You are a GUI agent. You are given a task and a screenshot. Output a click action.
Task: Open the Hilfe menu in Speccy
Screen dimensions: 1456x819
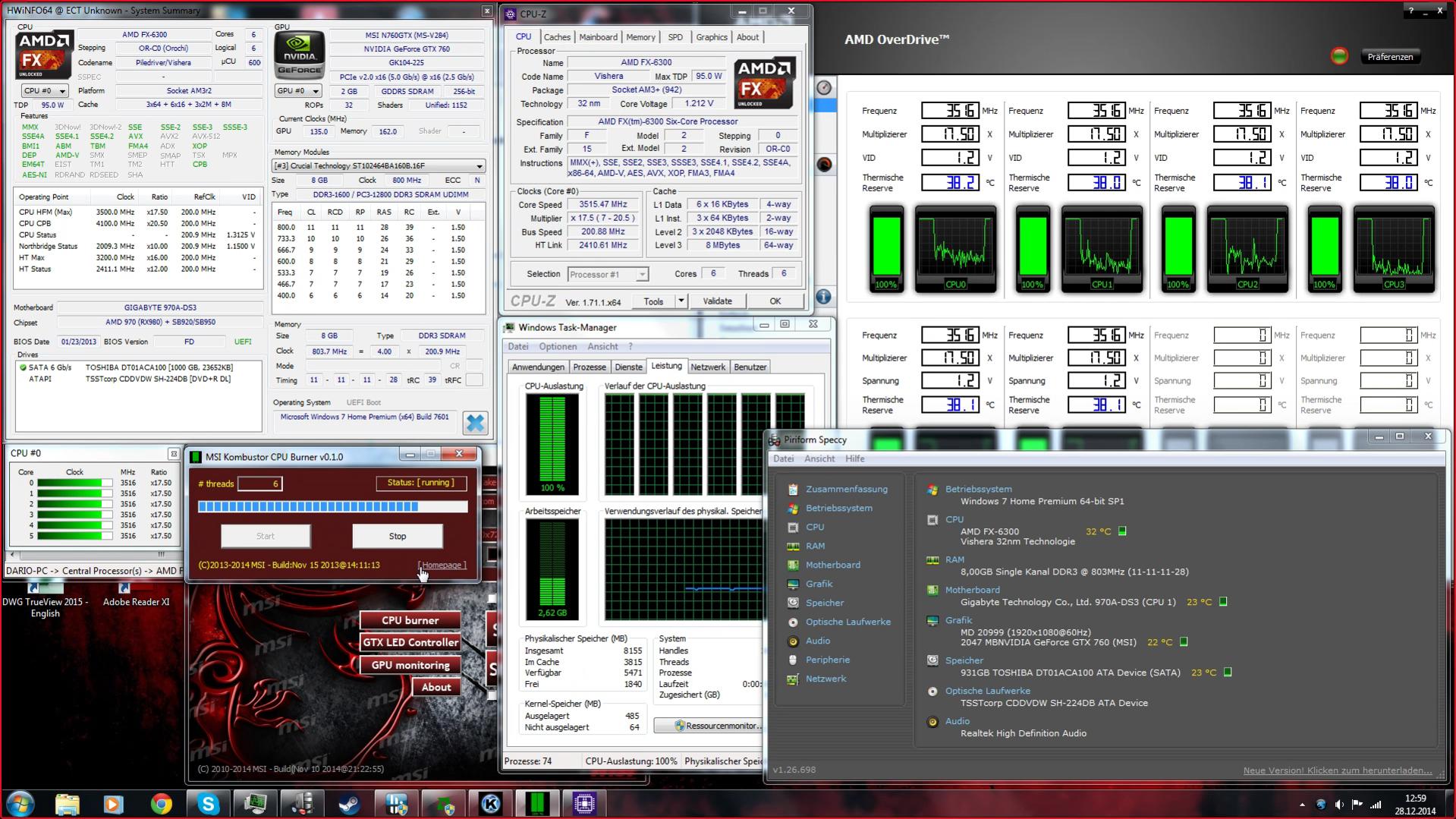(x=855, y=458)
